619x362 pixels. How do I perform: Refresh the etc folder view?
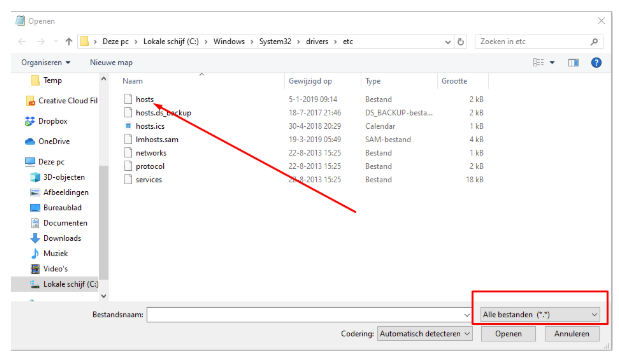click(460, 41)
